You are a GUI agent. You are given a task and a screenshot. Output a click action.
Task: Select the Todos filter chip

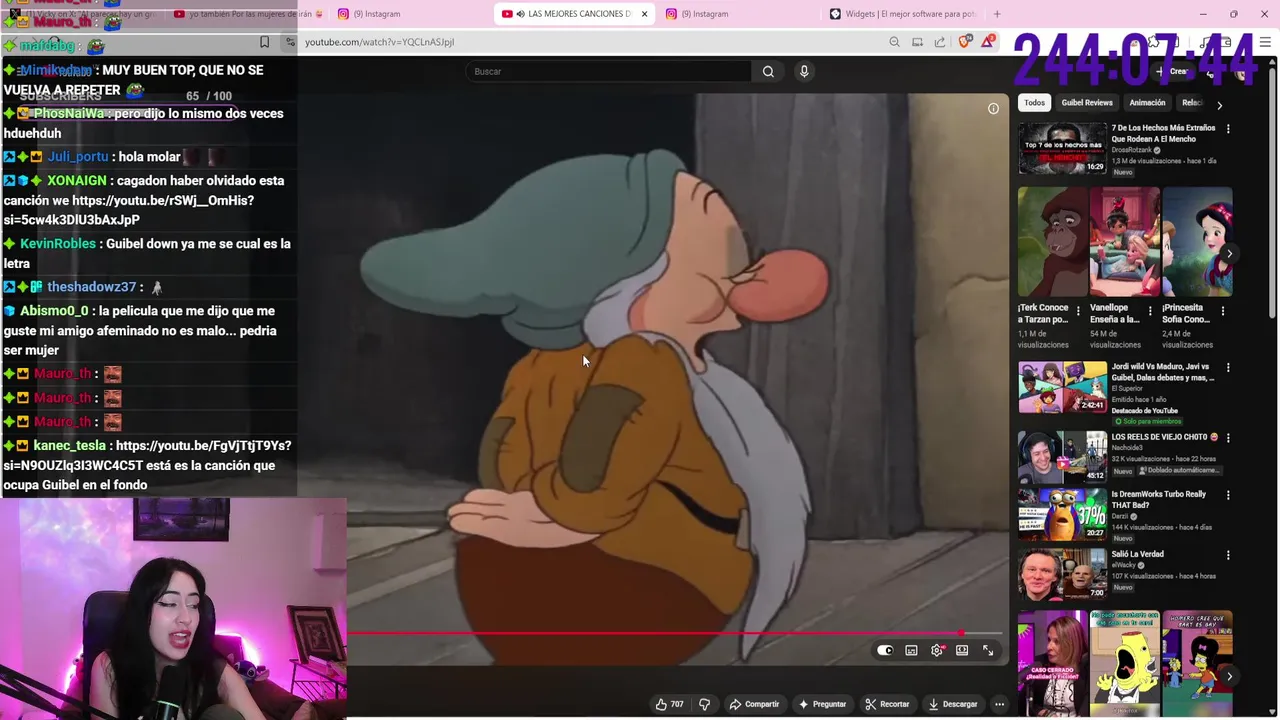pyautogui.click(x=1034, y=103)
